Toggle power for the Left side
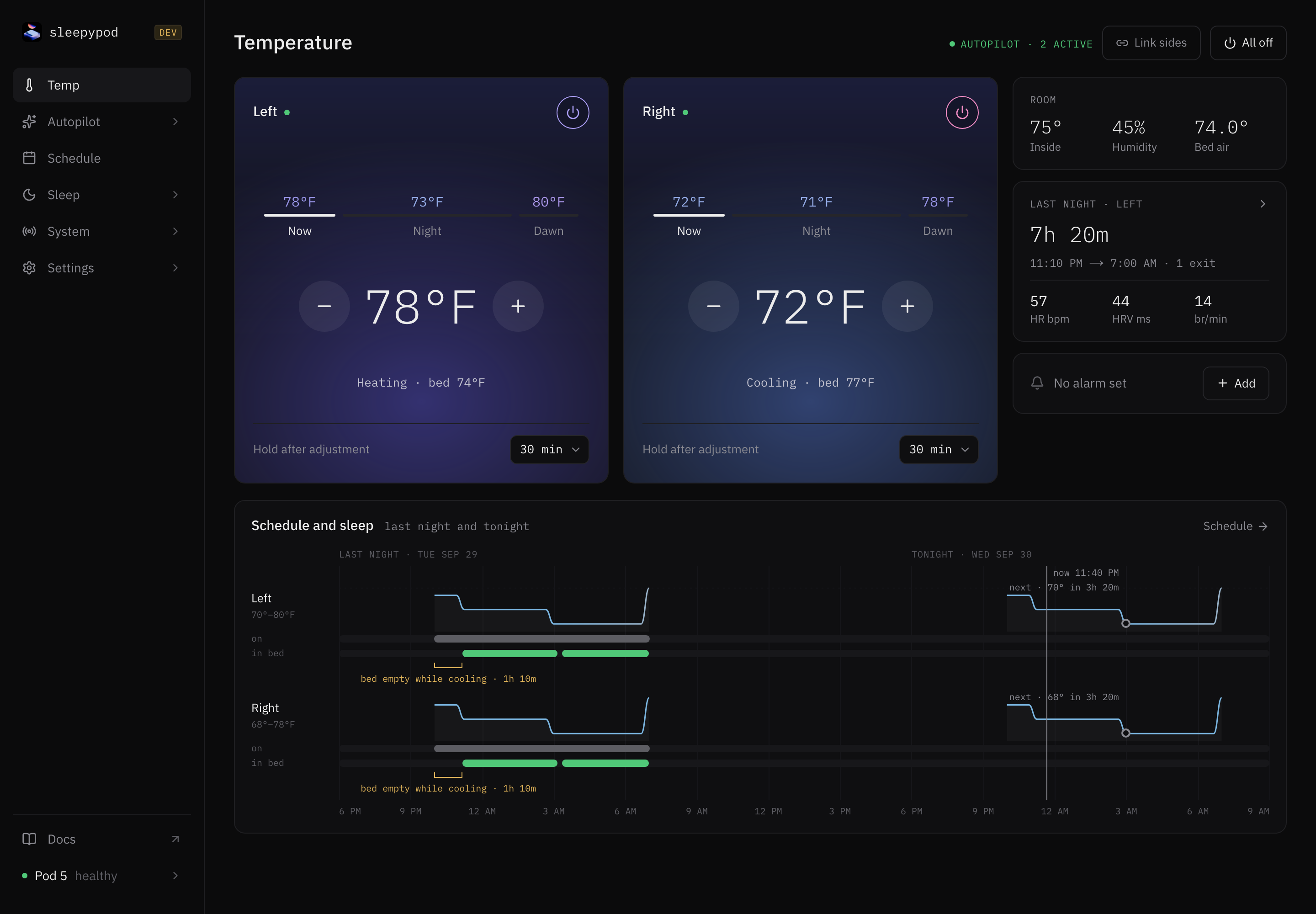Screen dimensions: 1316x914 click(x=573, y=112)
